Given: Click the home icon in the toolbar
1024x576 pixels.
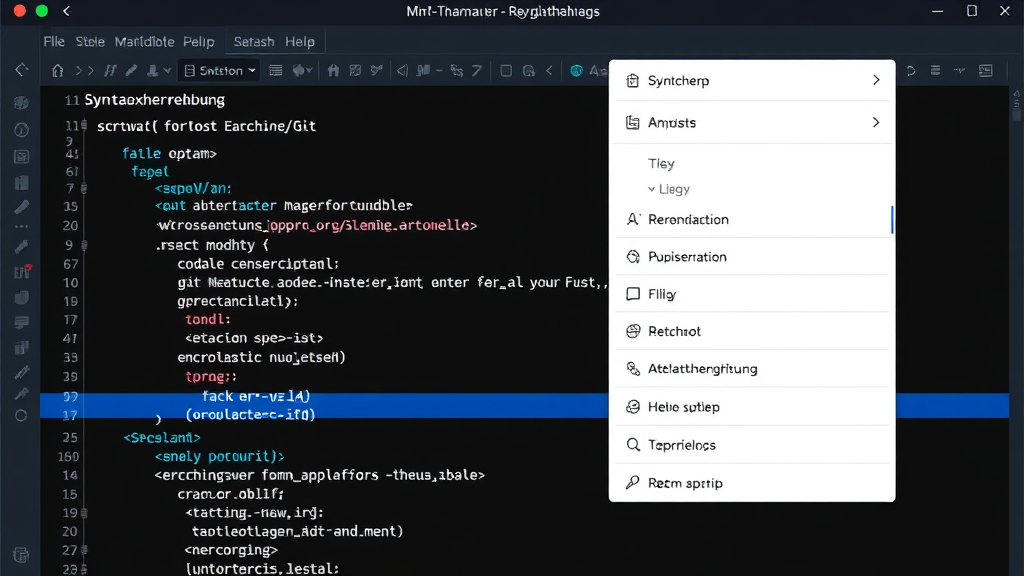Looking at the screenshot, I should pyautogui.click(x=57, y=71).
